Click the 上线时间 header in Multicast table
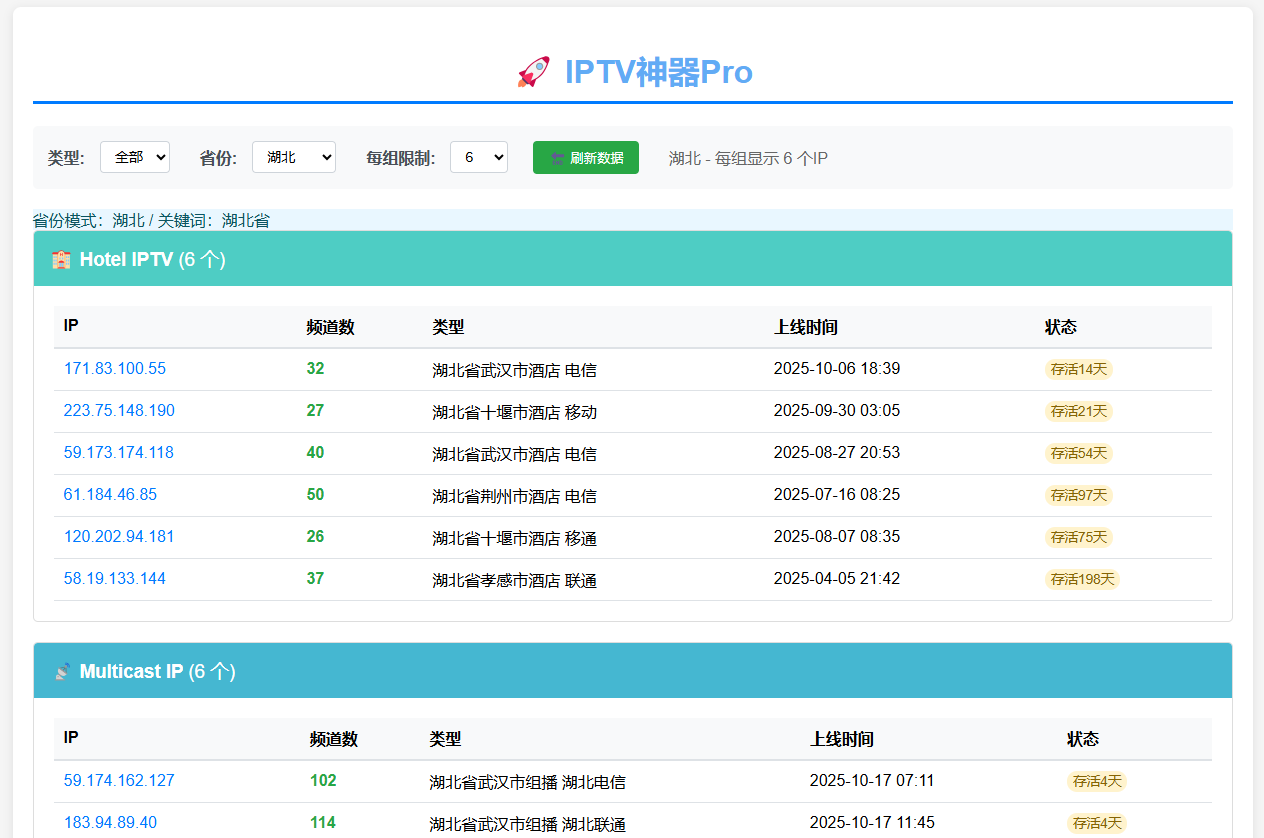This screenshot has width=1264, height=838. (x=841, y=739)
